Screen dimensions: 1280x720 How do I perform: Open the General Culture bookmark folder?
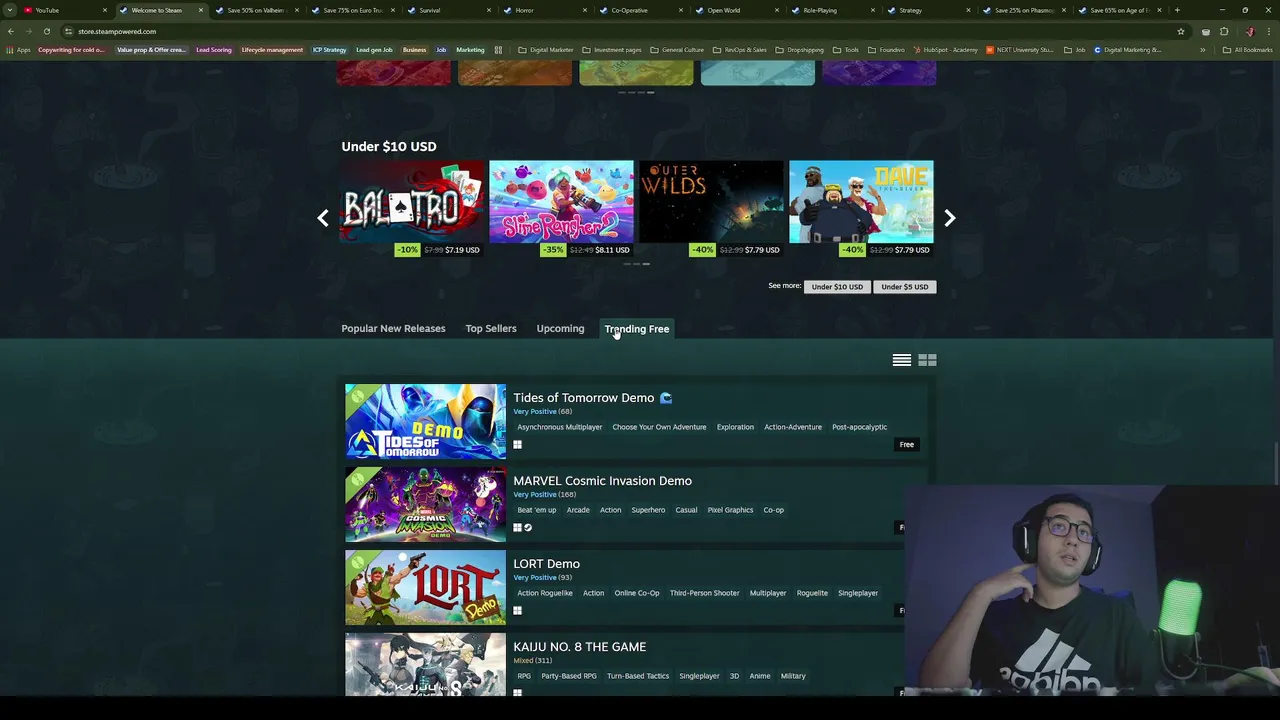(x=677, y=50)
